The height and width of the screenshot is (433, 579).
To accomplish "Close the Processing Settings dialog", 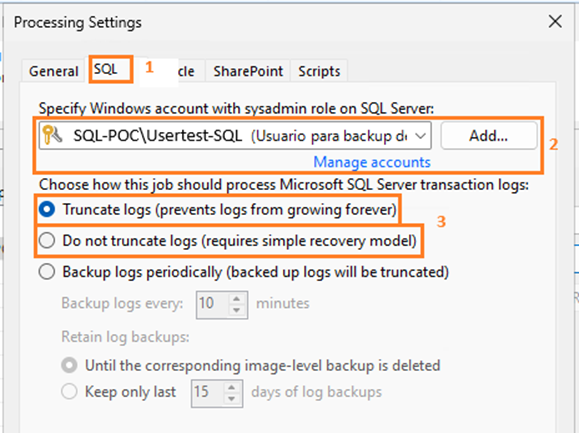I will click(x=555, y=21).
